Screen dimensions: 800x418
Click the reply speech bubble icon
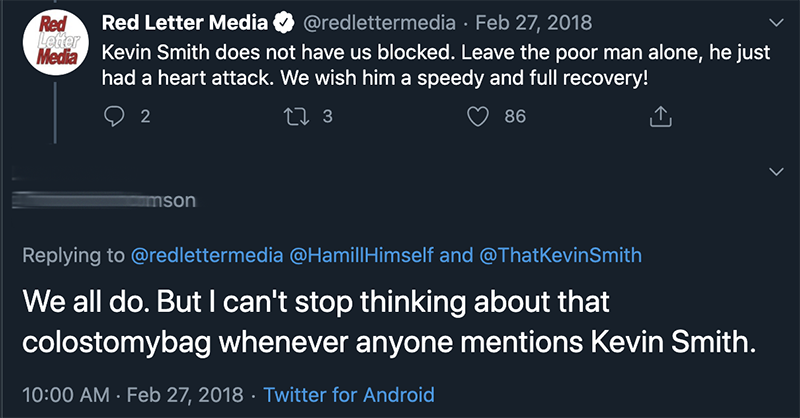114,116
